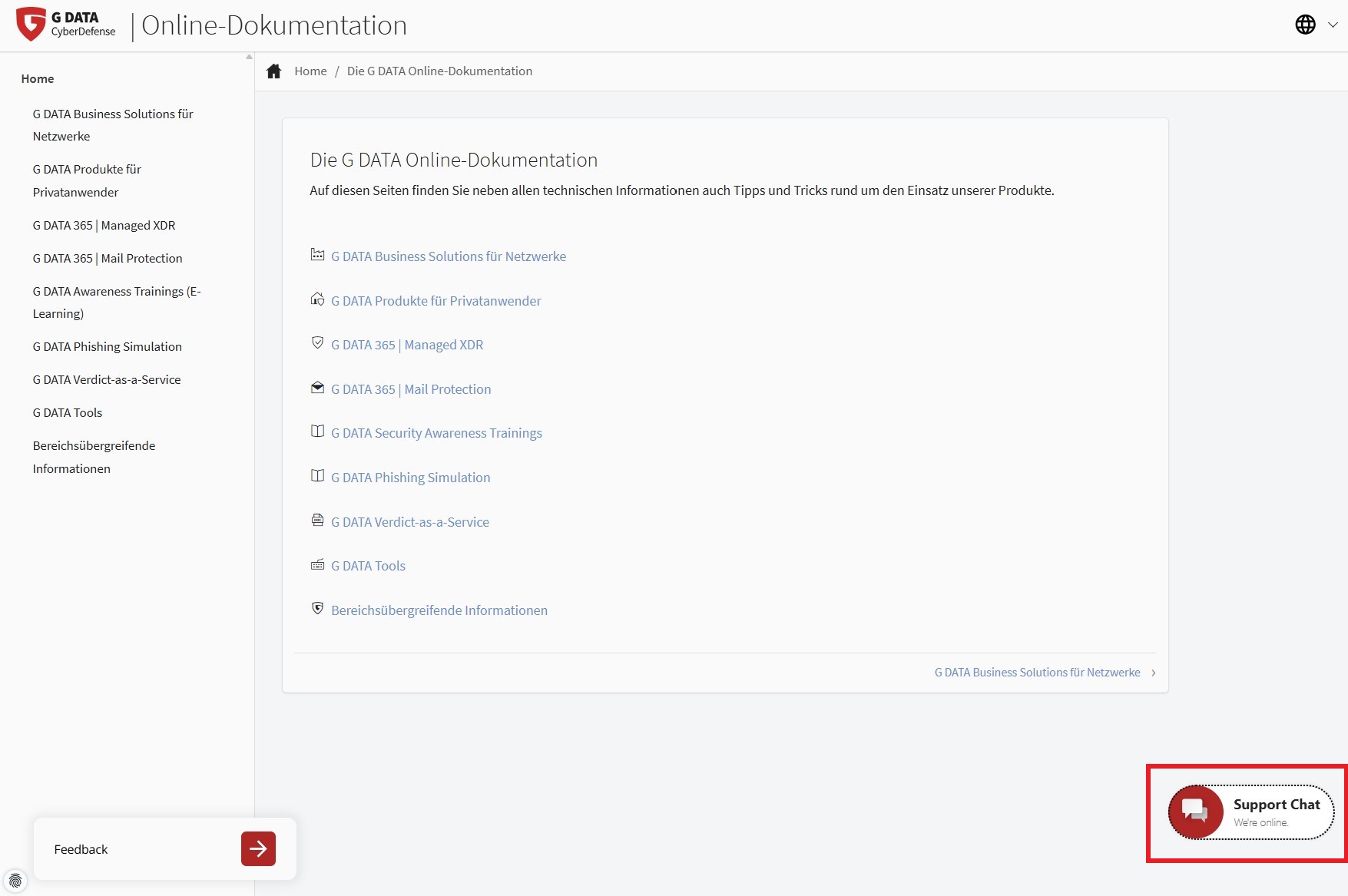
Task: Open G DATA Verdict-as-a-Service sidebar entry
Action: point(107,379)
